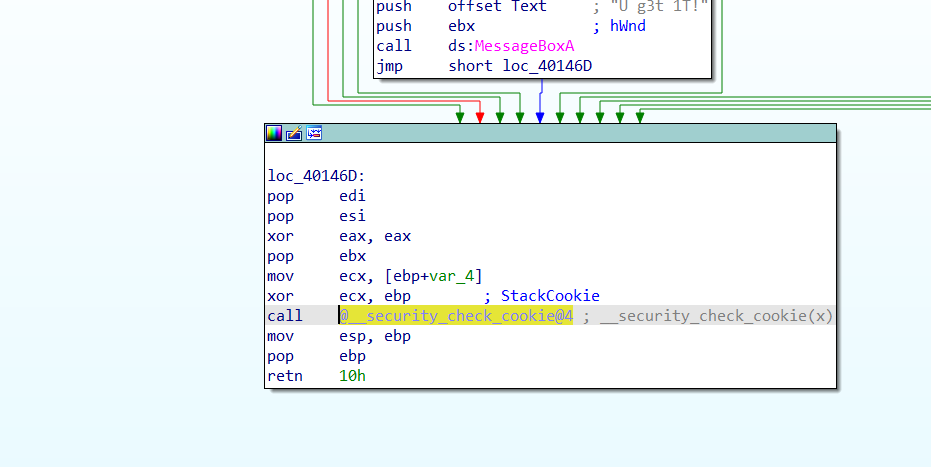Image resolution: width=931 pixels, height=467 pixels.
Task: Click the node color palette icon
Action: pos(274,133)
